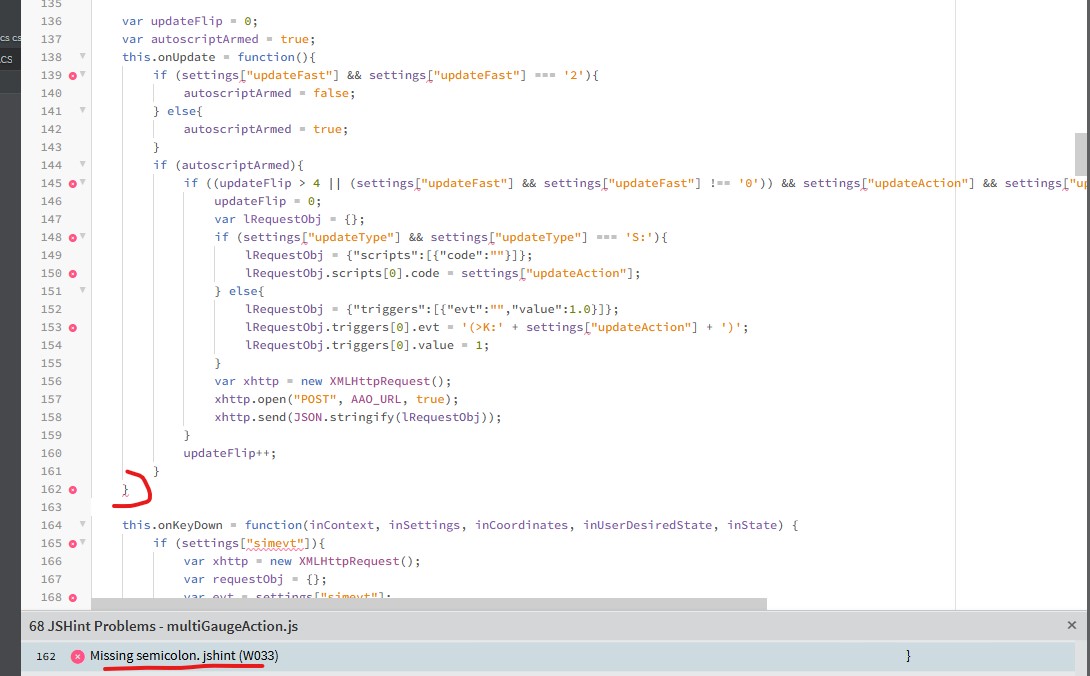
Task: Click the horizontal scrollbar of the editor
Action: [x=429, y=603]
